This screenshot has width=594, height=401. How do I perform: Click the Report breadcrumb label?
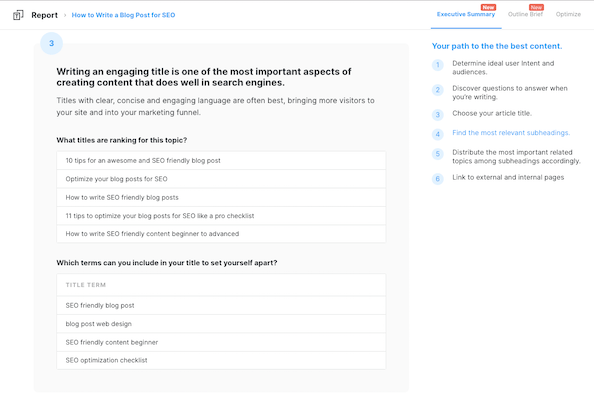coord(44,15)
